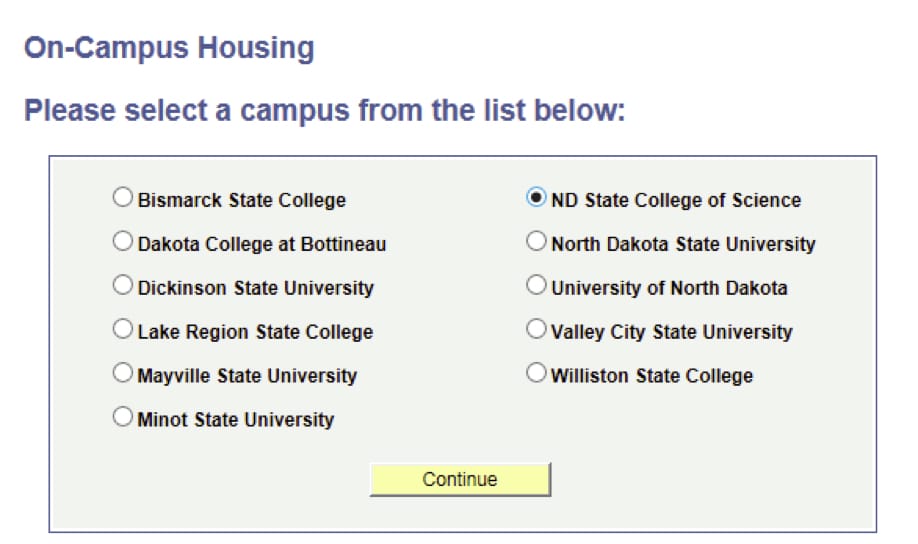Pick the Valley City State University radio button
Screen dimensions: 918x544
pos(537,329)
